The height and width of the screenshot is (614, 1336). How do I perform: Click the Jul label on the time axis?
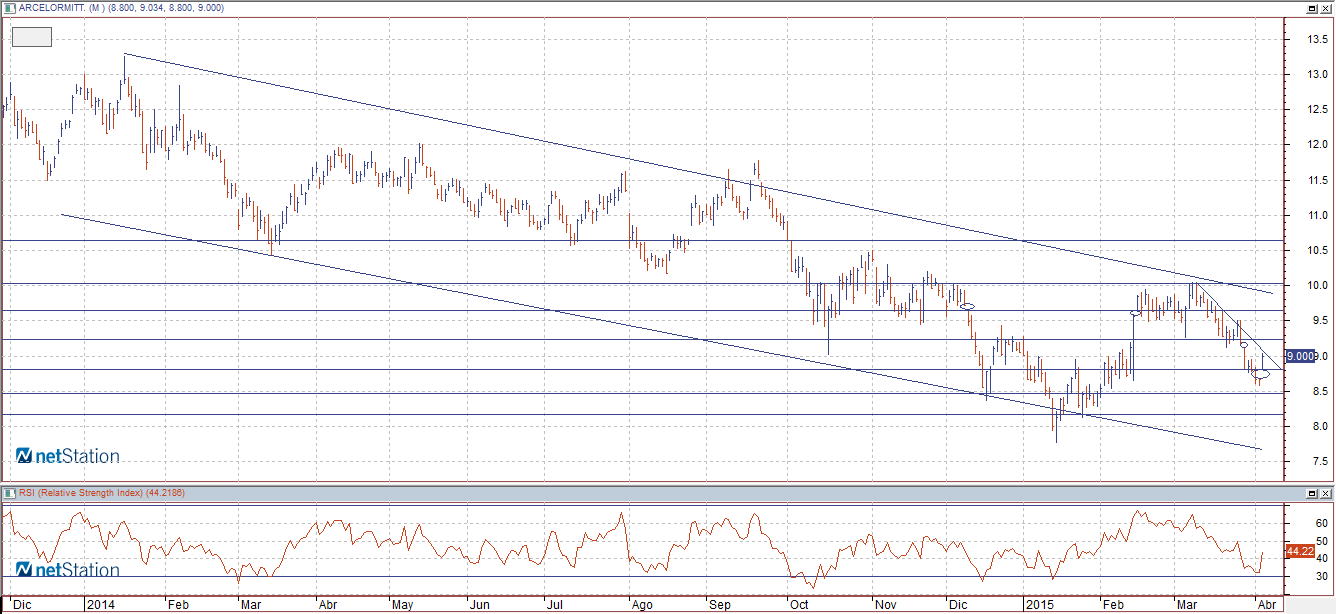(555, 605)
